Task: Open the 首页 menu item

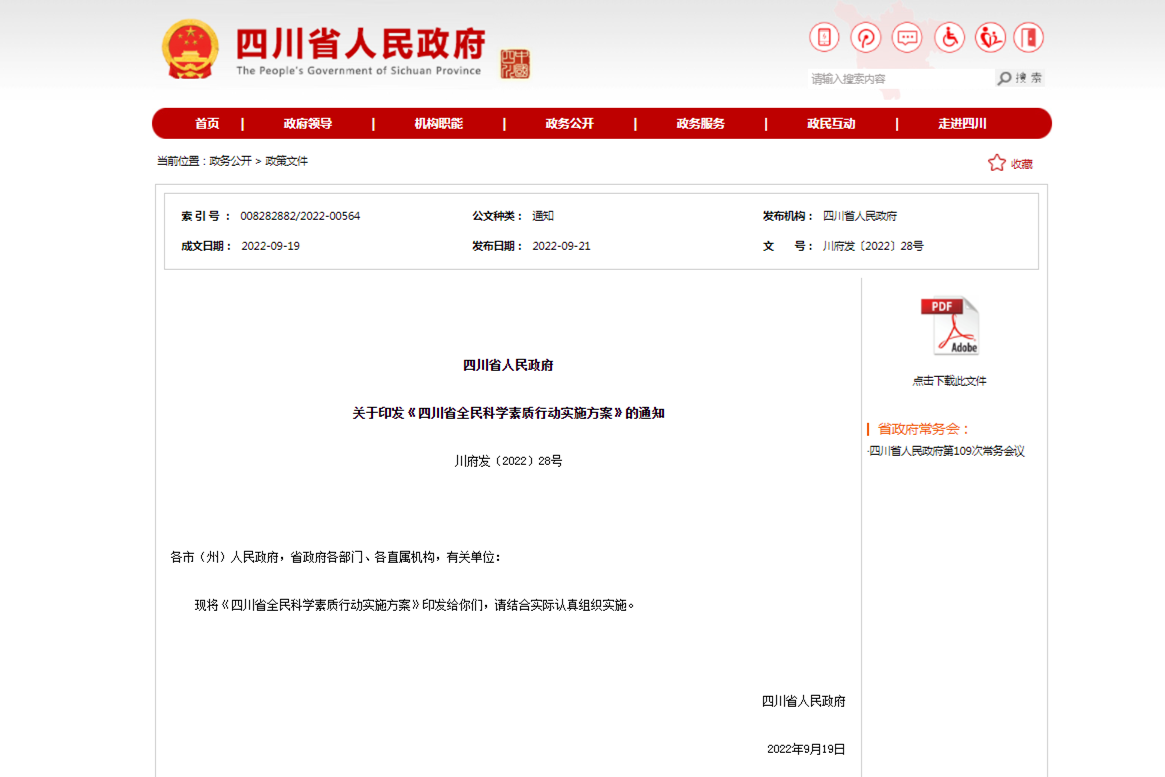Action: click(x=206, y=123)
